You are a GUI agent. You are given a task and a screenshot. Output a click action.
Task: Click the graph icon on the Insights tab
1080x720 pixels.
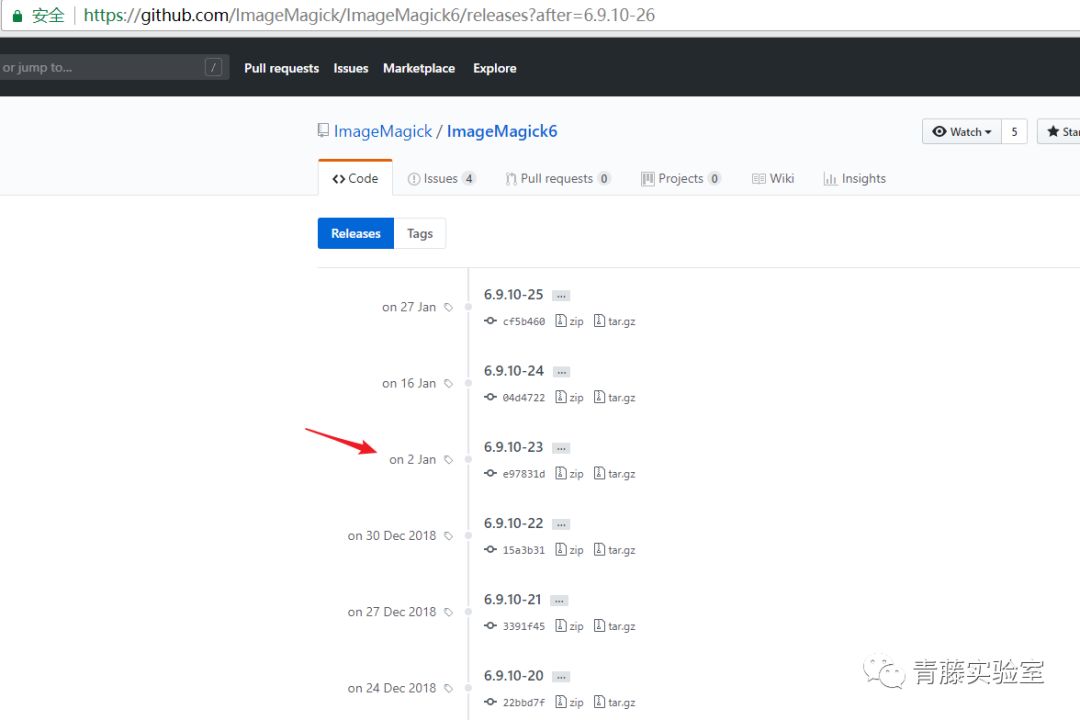(831, 178)
